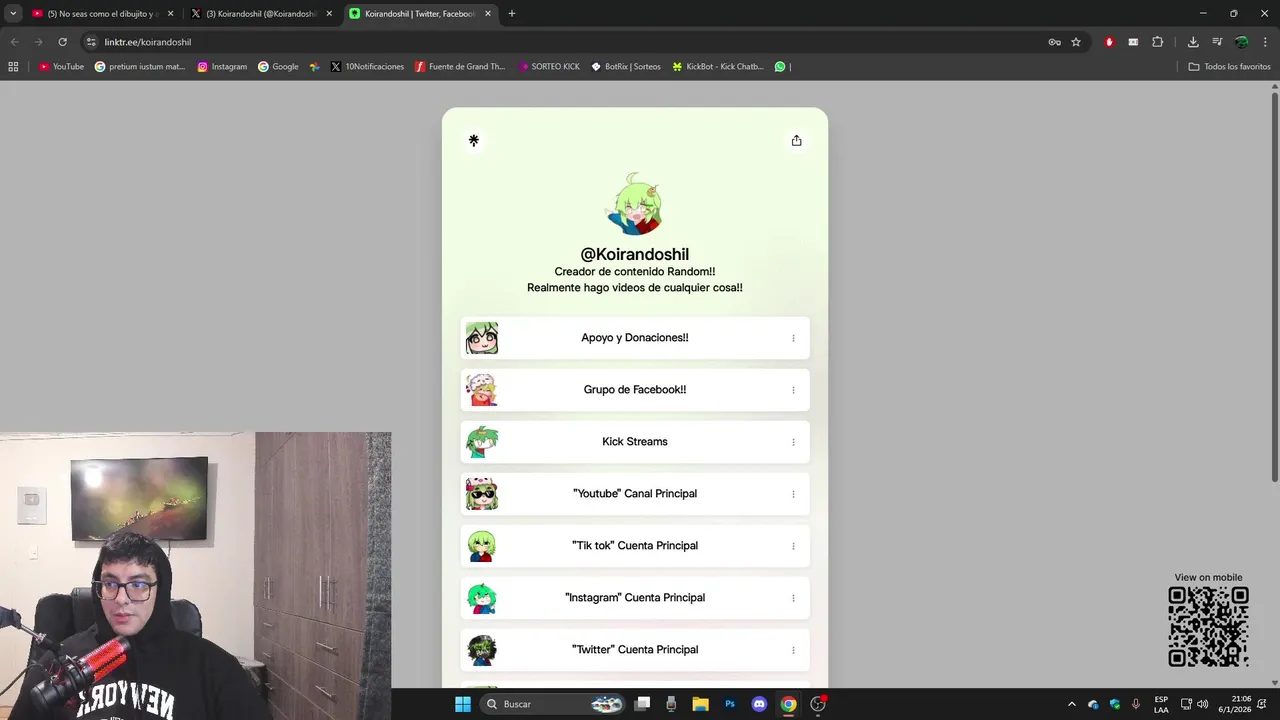The width and height of the screenshot is (1280, 720).
Task: Close the YouTube browser tab
Action: (x=170, y=14)
